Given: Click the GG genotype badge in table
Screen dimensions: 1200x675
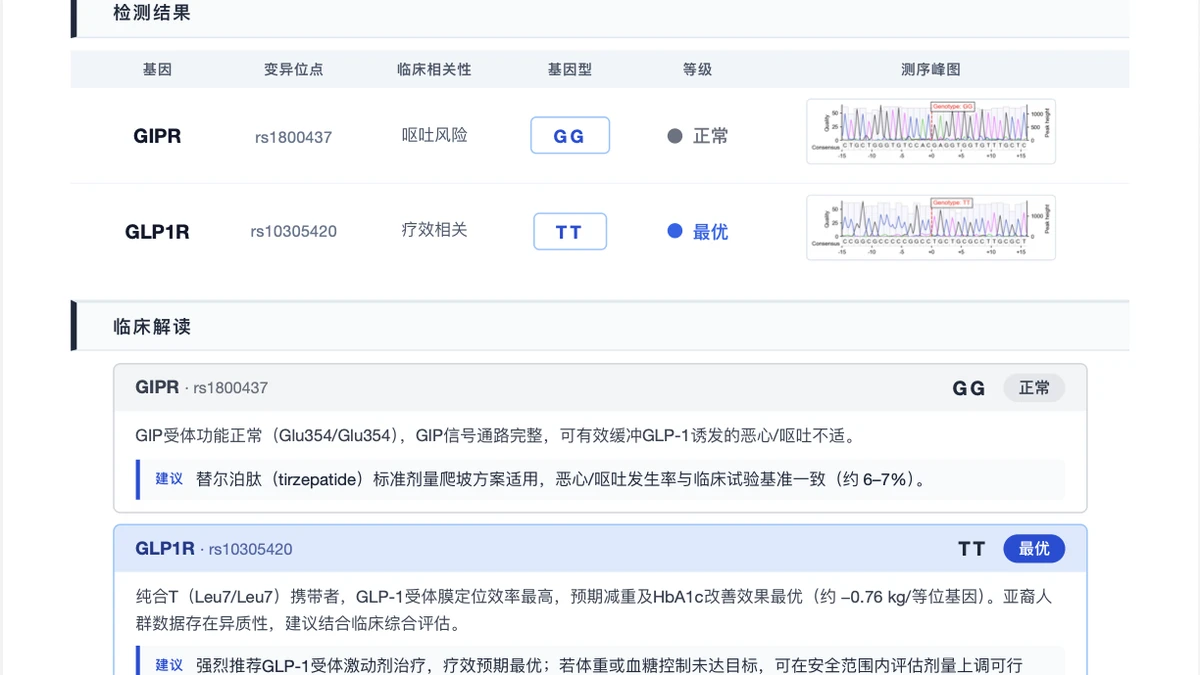Looking at the screenshot, I should 570,136.
